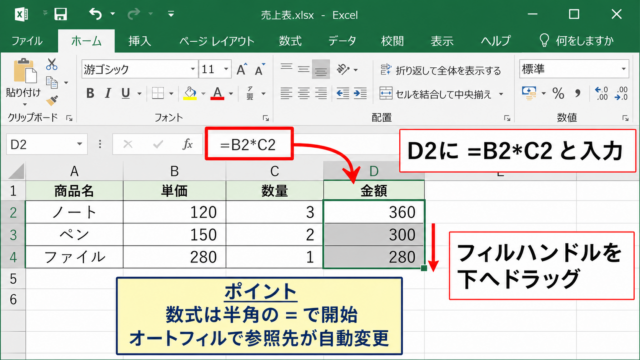The height and width of the screenshot is (360, 640).
Task: Confirm formula entry with the check icon
Action: pyautogui.click(x=158, y=144)
